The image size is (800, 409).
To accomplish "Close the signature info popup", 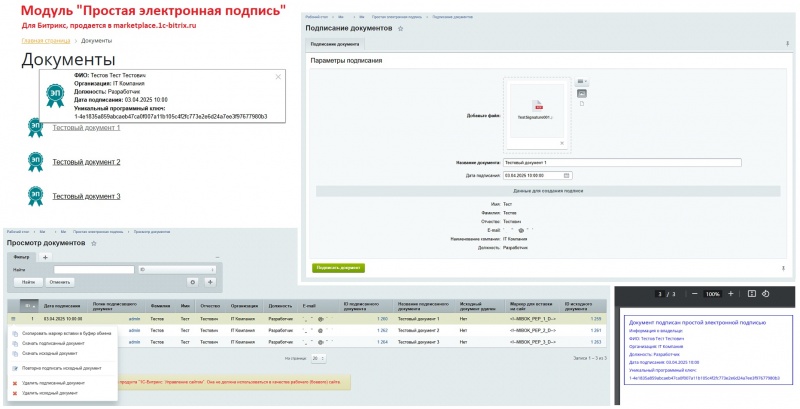I will point(278,77).
